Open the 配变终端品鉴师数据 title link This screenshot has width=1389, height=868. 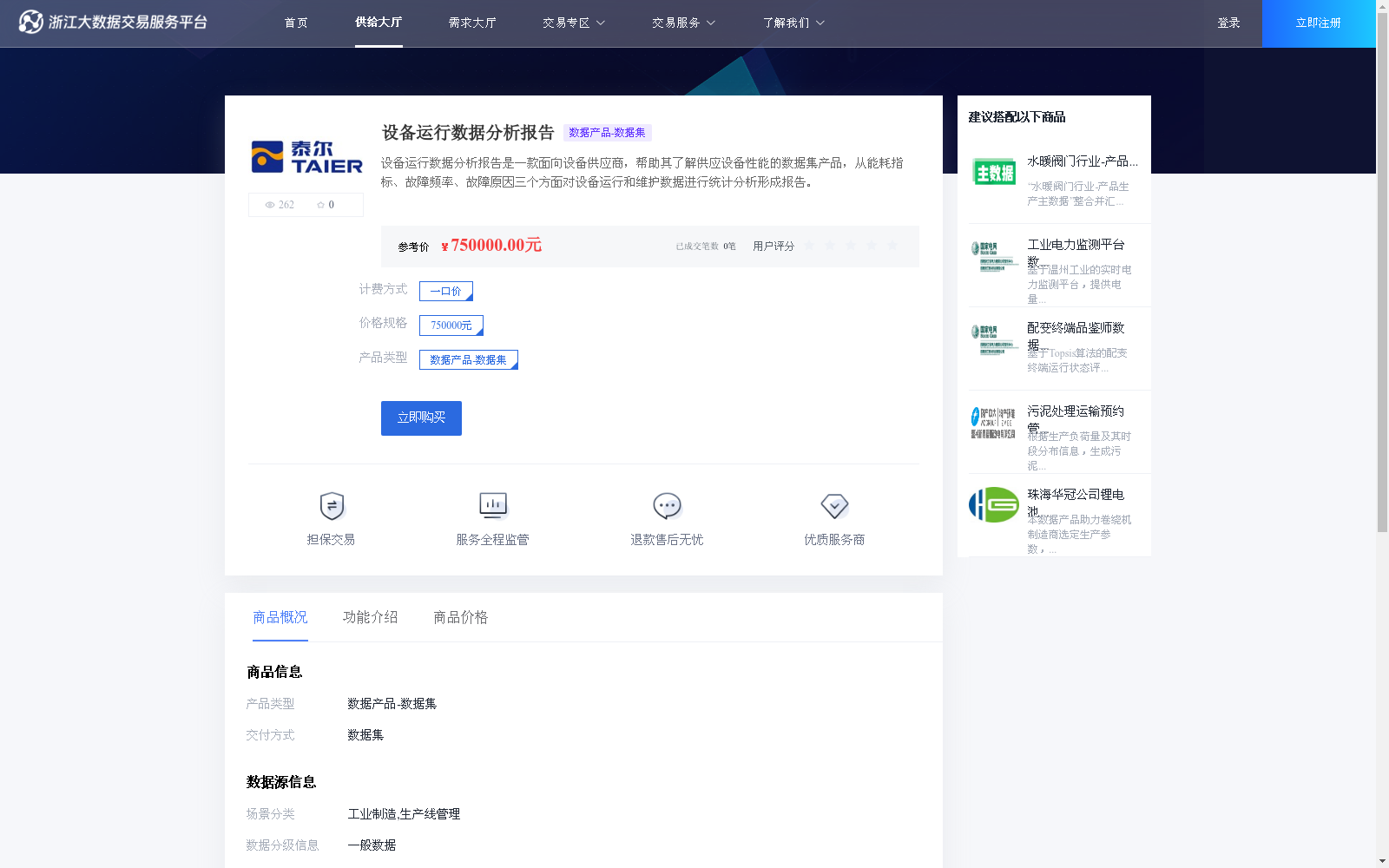pyautogui.click(x=1076, y=335)
